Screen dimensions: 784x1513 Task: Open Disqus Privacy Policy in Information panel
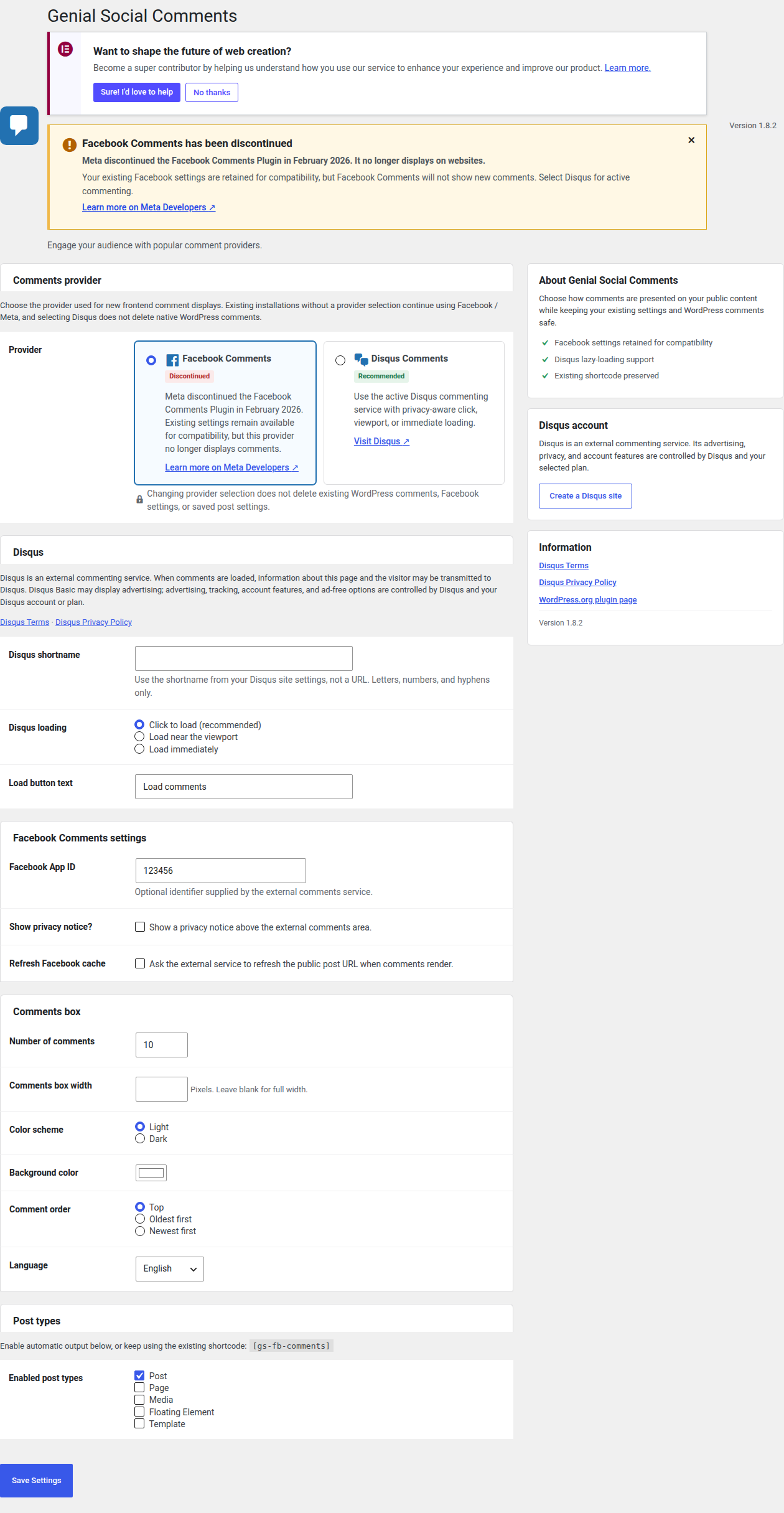click(577, 583)
